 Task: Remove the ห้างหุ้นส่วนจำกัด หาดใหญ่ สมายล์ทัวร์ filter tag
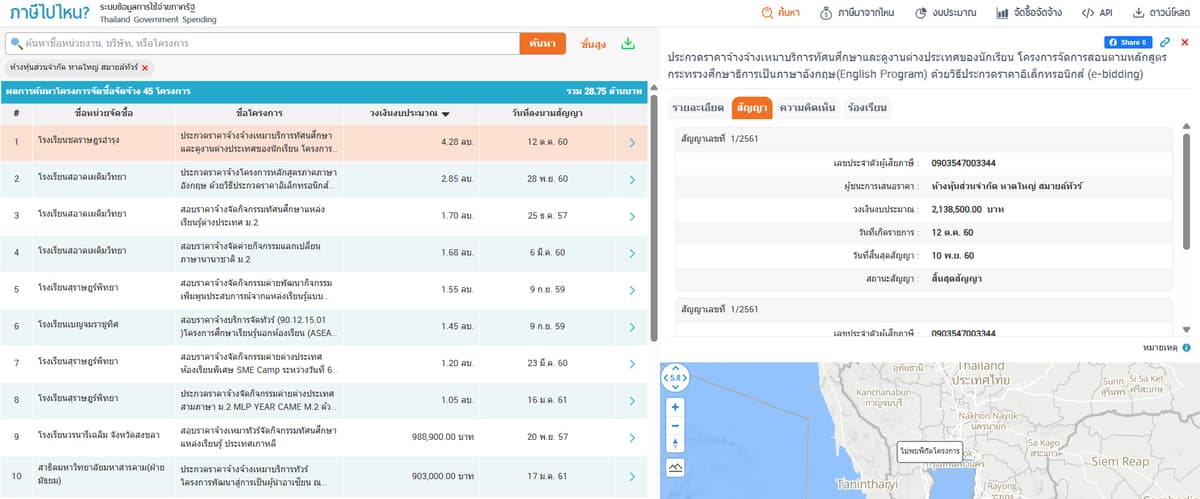(145, 68)
